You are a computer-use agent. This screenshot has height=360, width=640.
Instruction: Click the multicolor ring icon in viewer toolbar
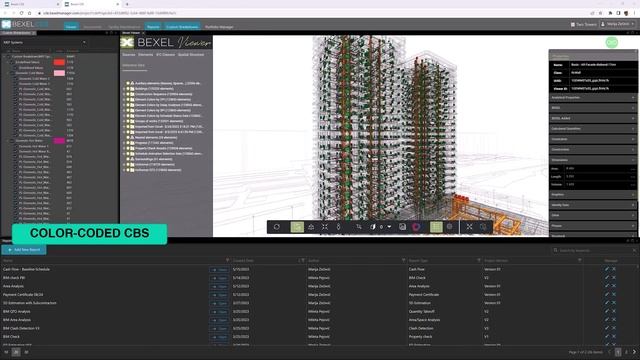[416, 227]
